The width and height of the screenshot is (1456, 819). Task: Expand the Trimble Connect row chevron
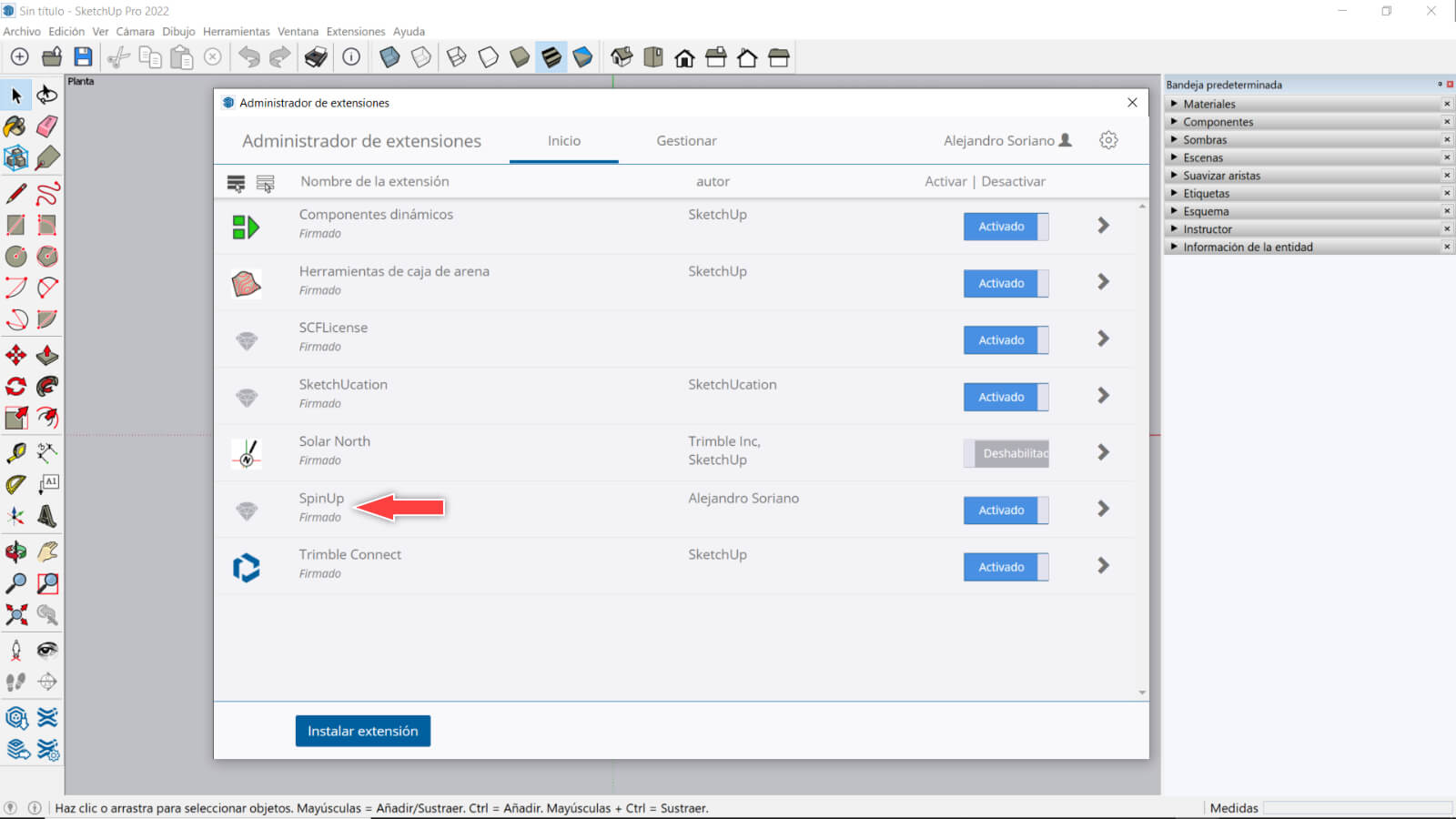click(x=1103, y=565)
